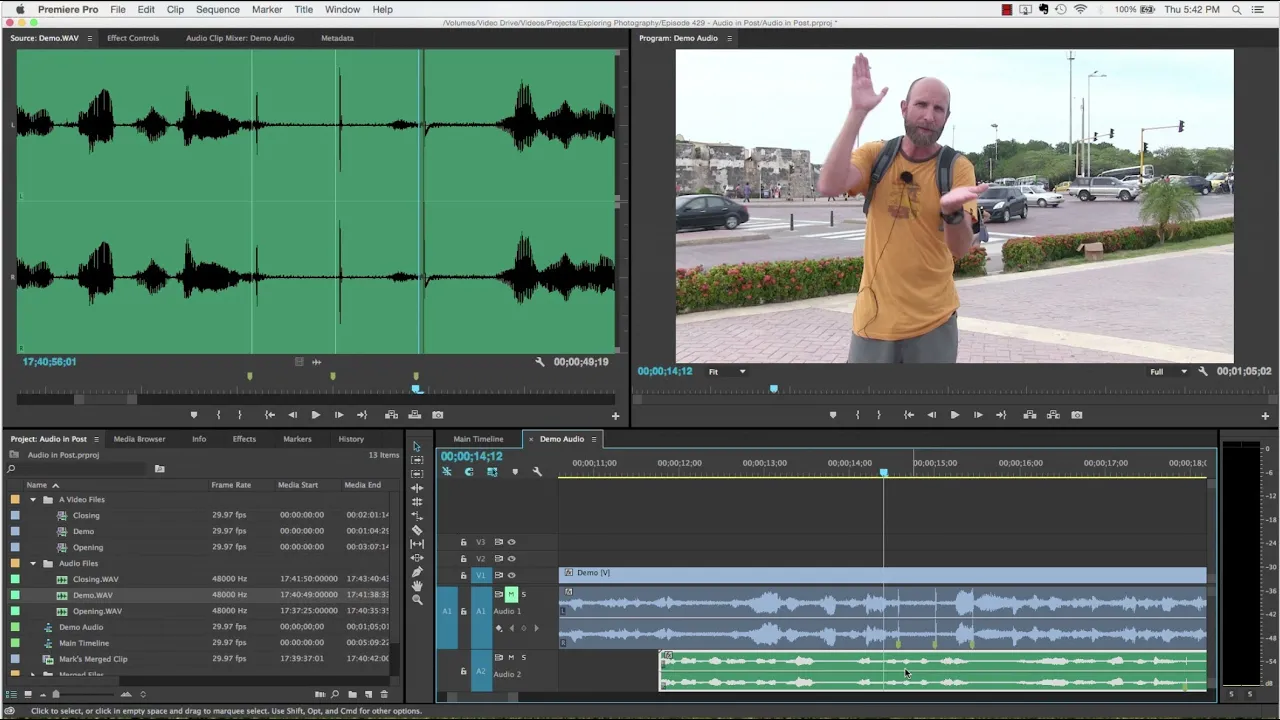Open Program Demo Audio panel menu
1280x720 pixels.
(729, 38)
